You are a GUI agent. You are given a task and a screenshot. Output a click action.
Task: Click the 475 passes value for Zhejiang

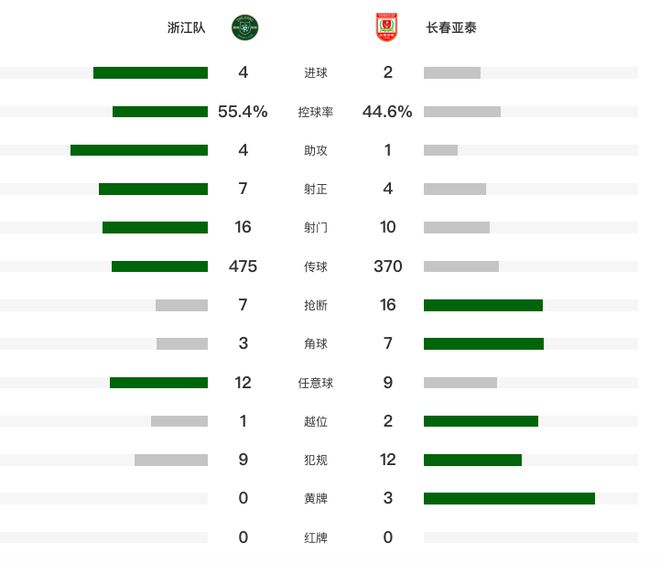243,266
